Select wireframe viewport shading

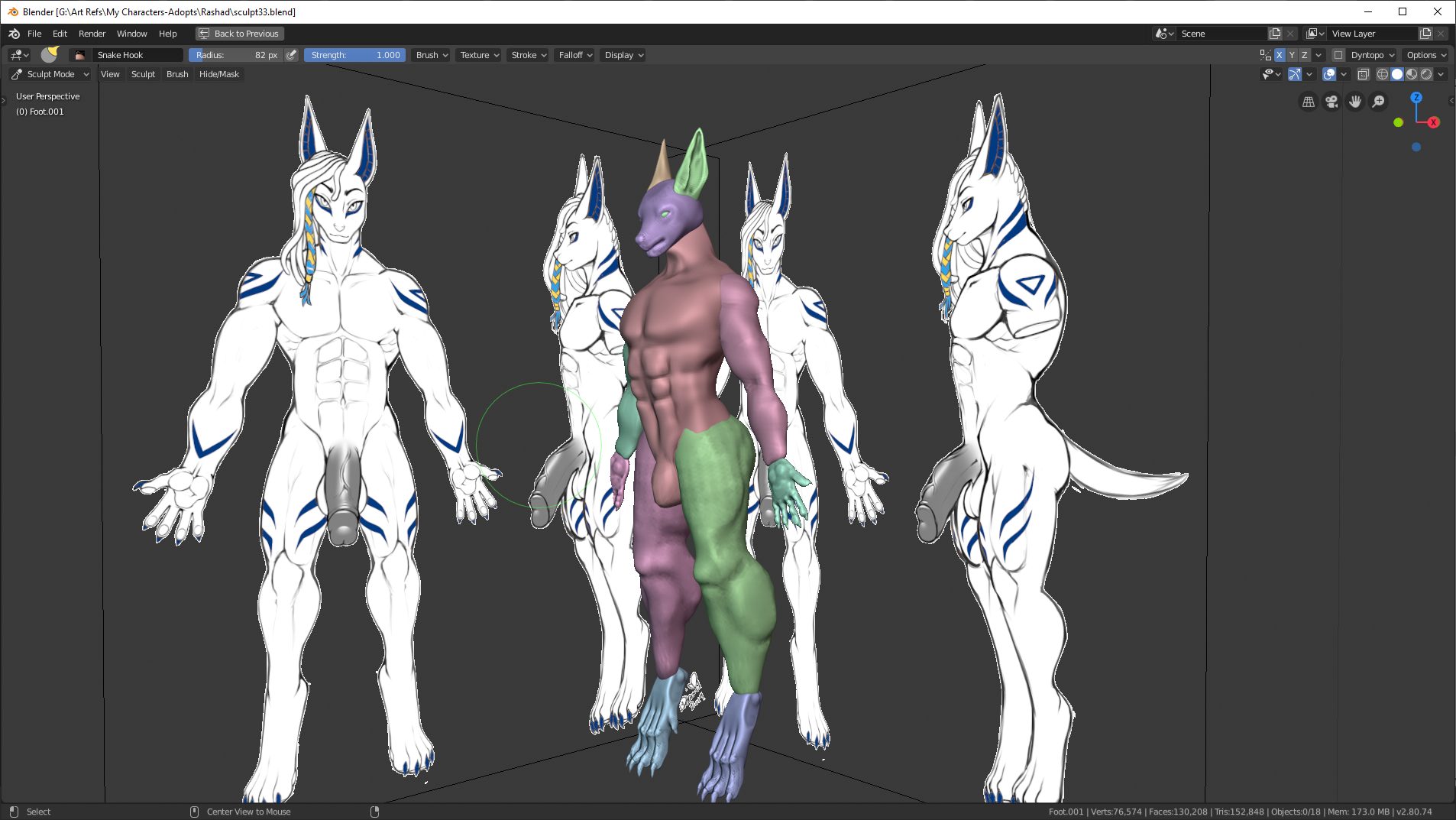(x=1383, y=74)
